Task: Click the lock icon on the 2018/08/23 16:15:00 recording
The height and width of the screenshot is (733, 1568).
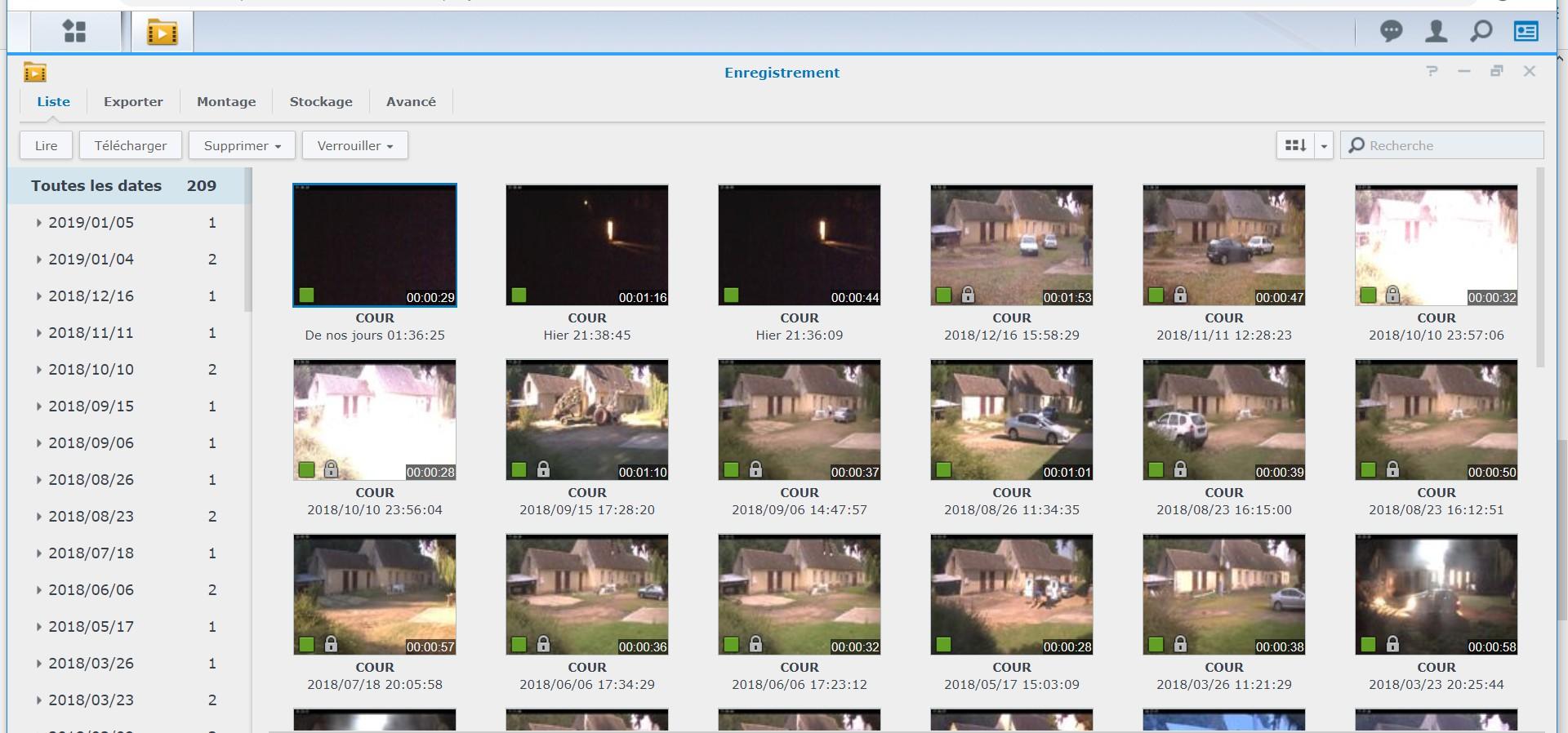Action: click(1180, 469)
